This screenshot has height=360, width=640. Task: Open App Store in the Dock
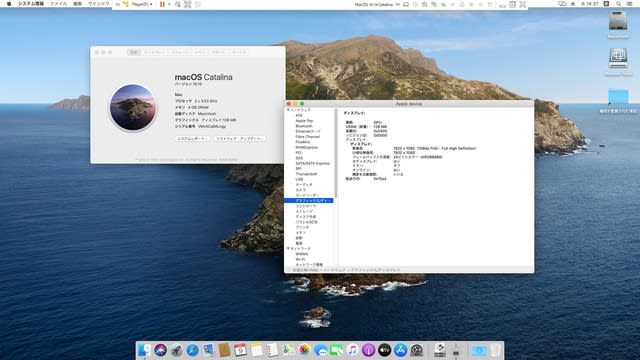pyautogui.click(x=400, y=350)
